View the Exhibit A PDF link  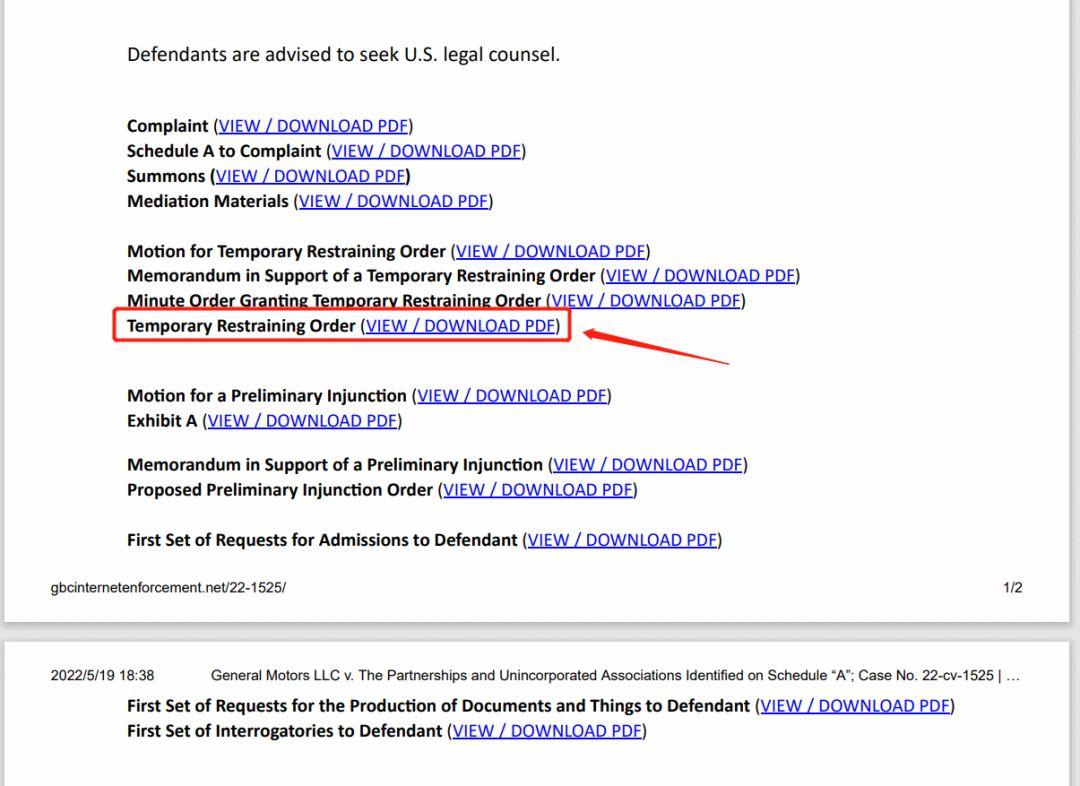pyautogui.click(x=302, y=421)
